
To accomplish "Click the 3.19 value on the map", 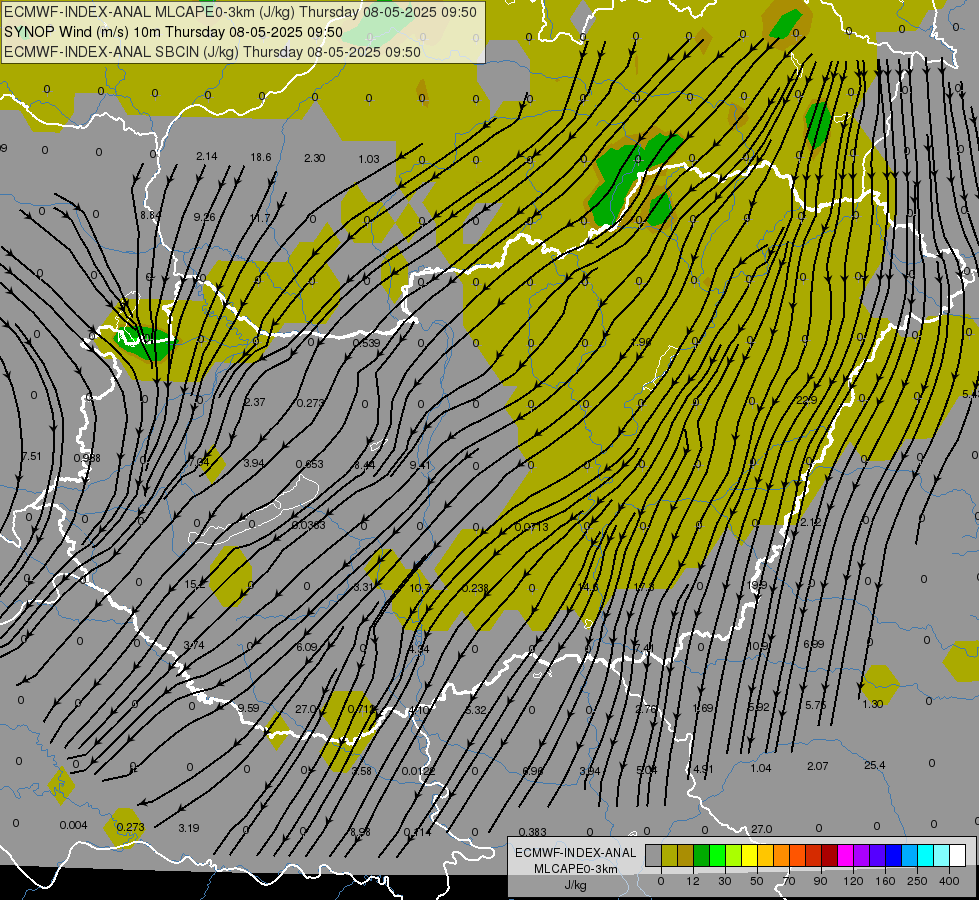I will [189, 828].
